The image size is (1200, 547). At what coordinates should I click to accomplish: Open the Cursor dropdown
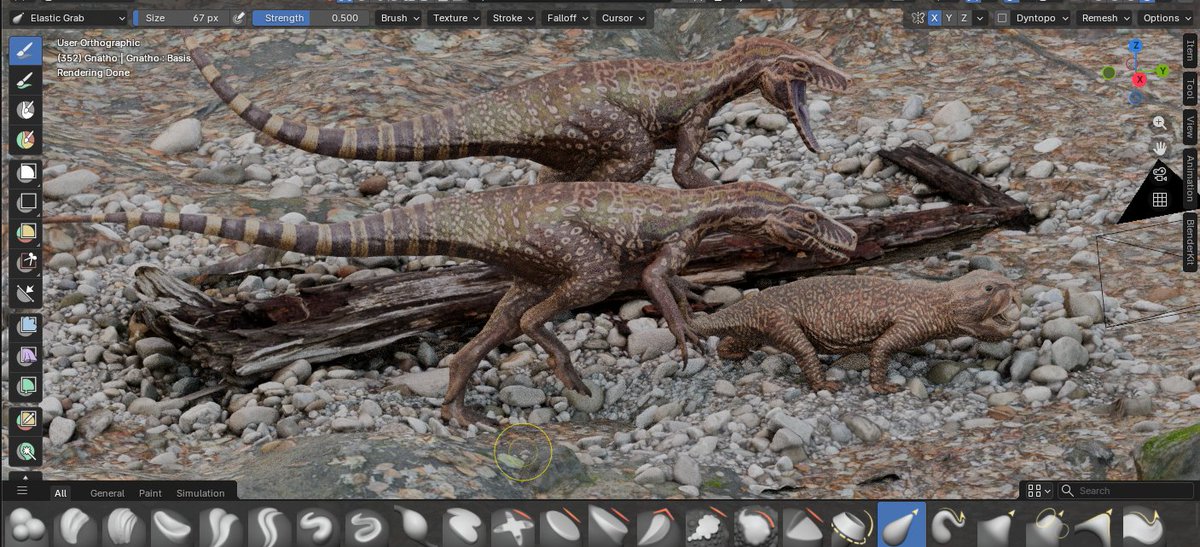[623, 18]
